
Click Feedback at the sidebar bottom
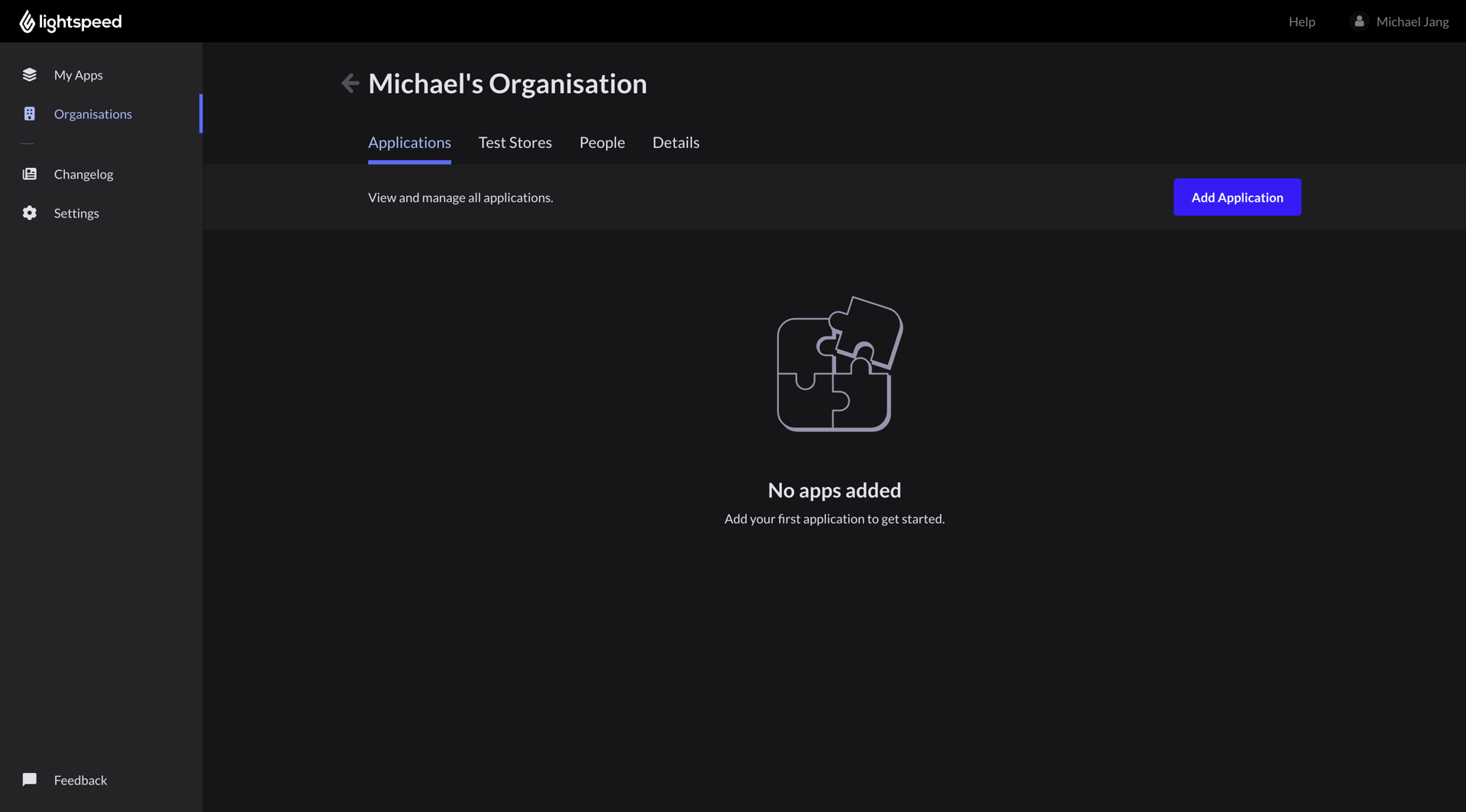pyautogui.click(x=80, y=779)
